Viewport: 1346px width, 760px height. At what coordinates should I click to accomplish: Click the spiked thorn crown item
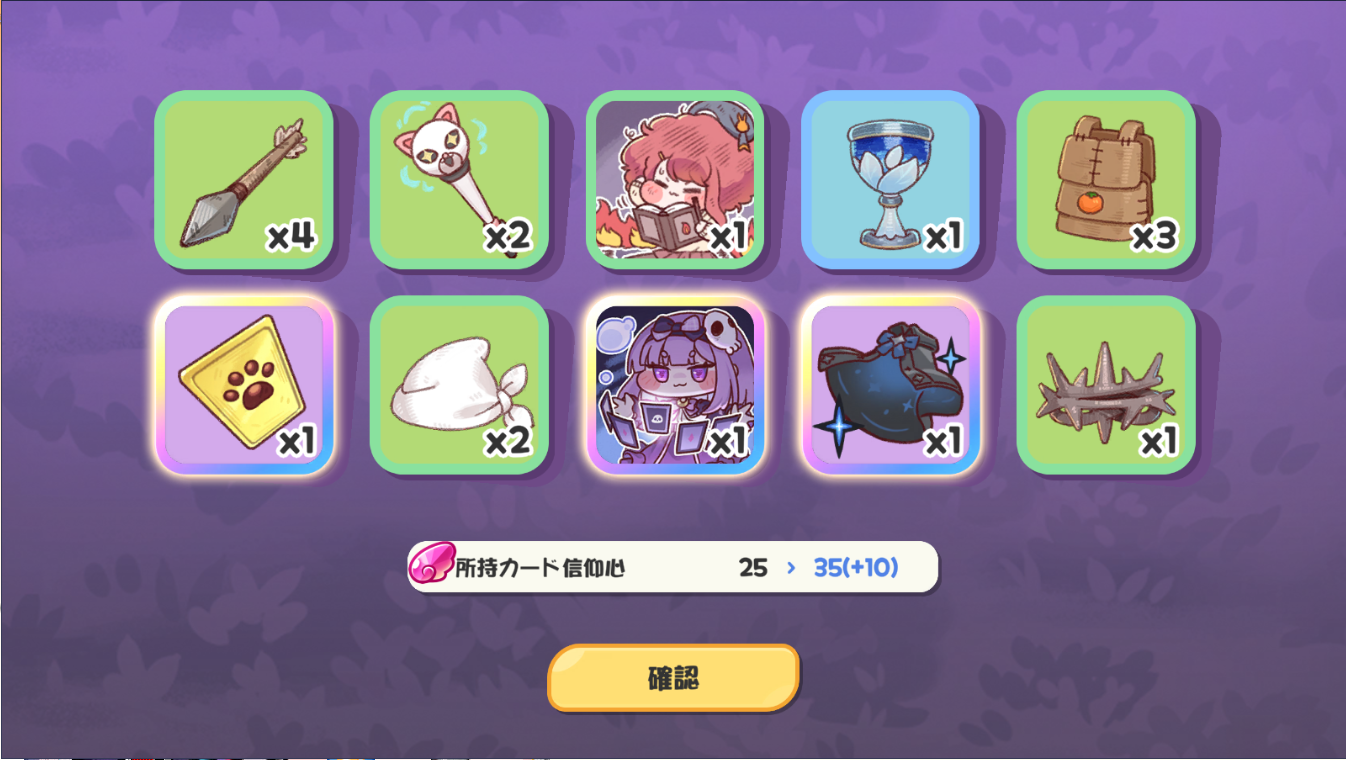click(1106, 385)
